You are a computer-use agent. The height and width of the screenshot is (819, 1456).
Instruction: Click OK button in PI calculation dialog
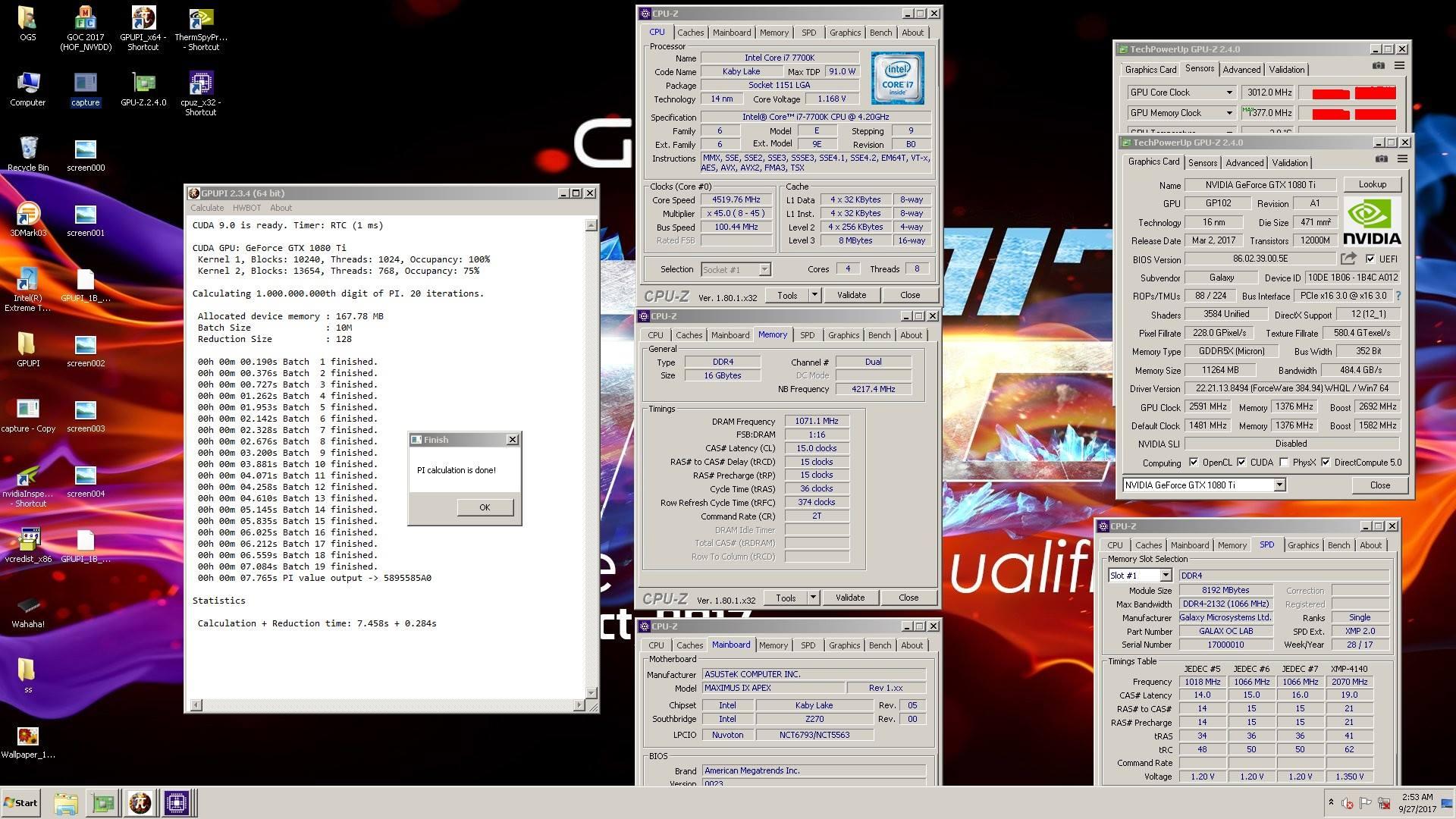pyautogui.click(x=485, y=507)
